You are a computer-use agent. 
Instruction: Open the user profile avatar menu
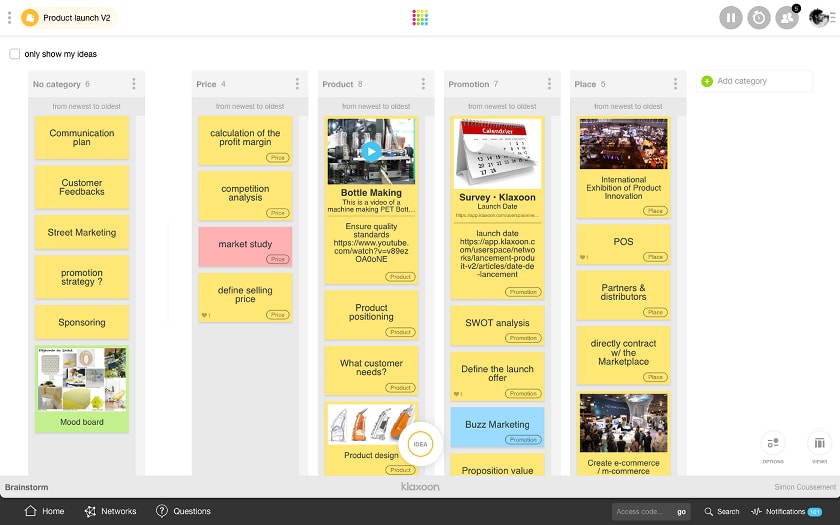point(821,18)
